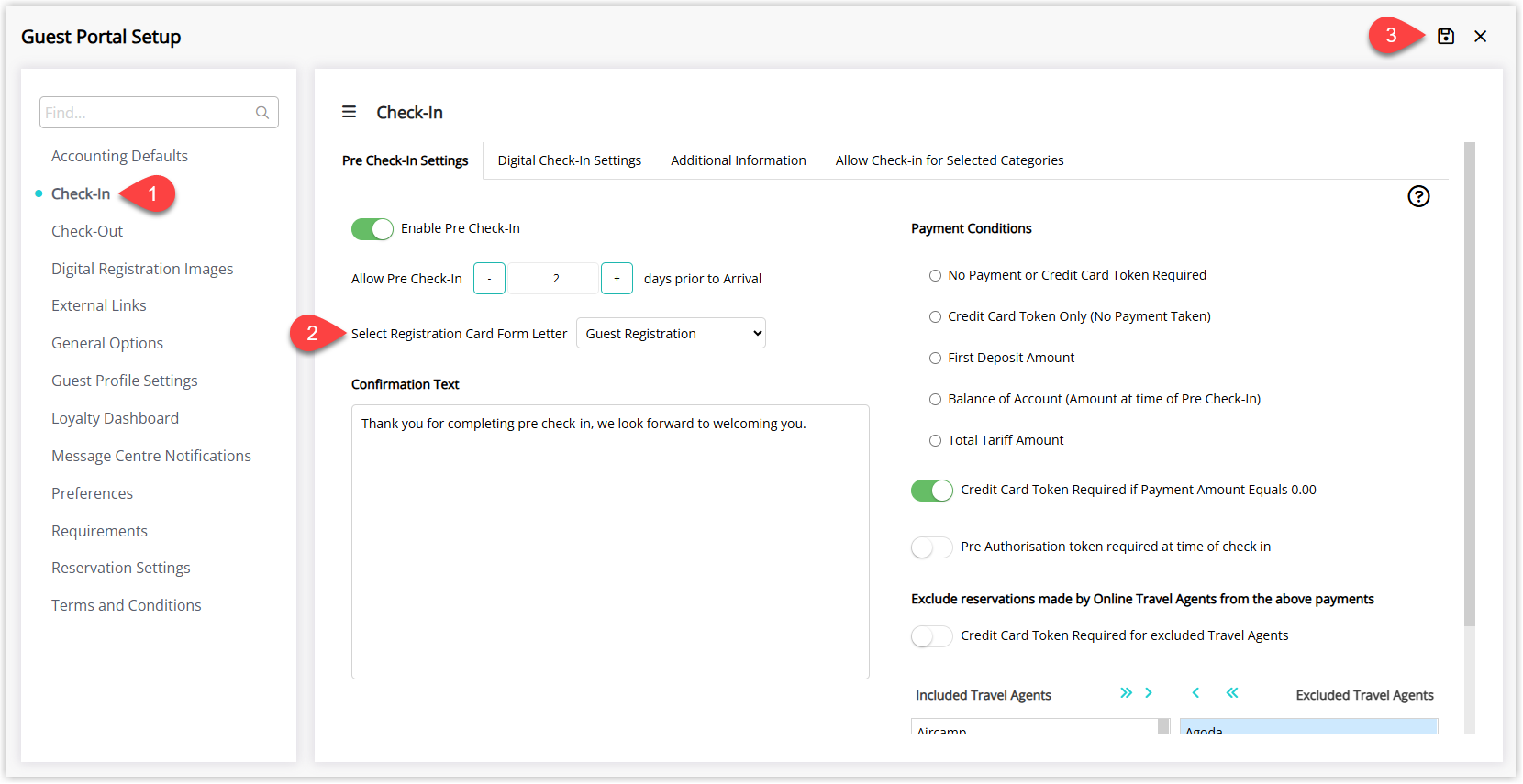Decrease pre check-in days with minus button

(489, 278)
